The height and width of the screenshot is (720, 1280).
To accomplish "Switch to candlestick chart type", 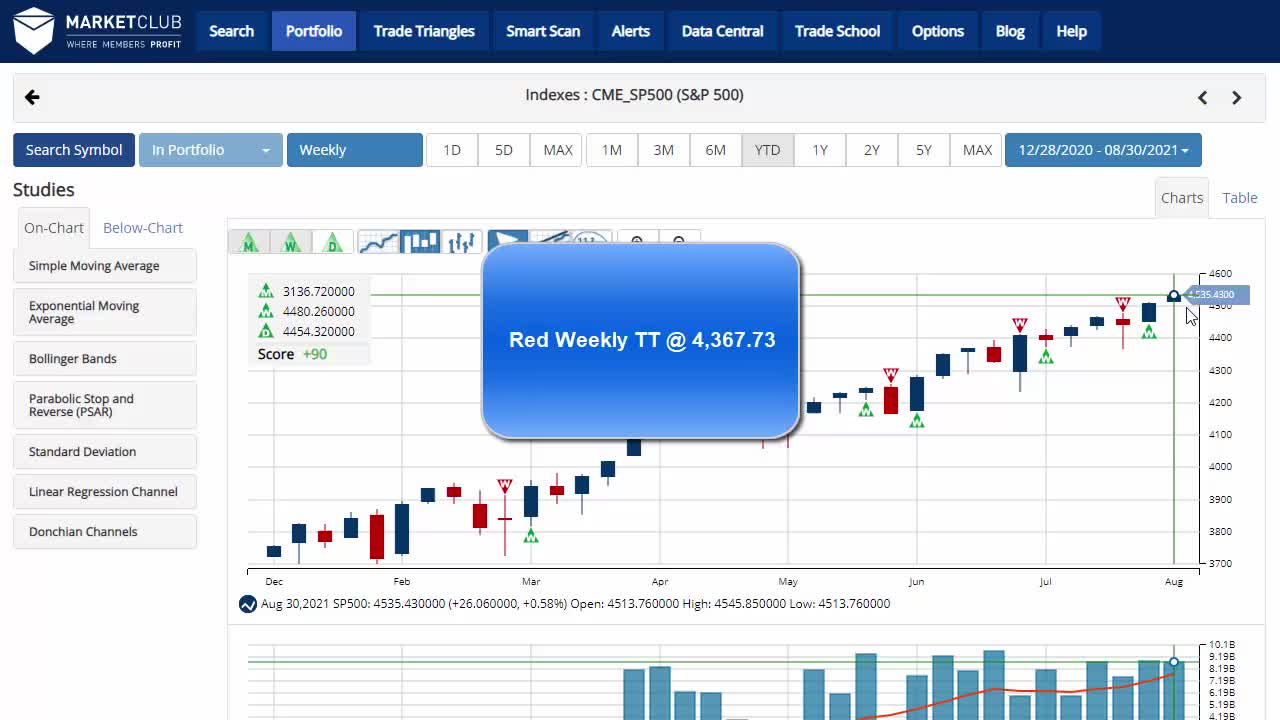I will coord(421,242).
